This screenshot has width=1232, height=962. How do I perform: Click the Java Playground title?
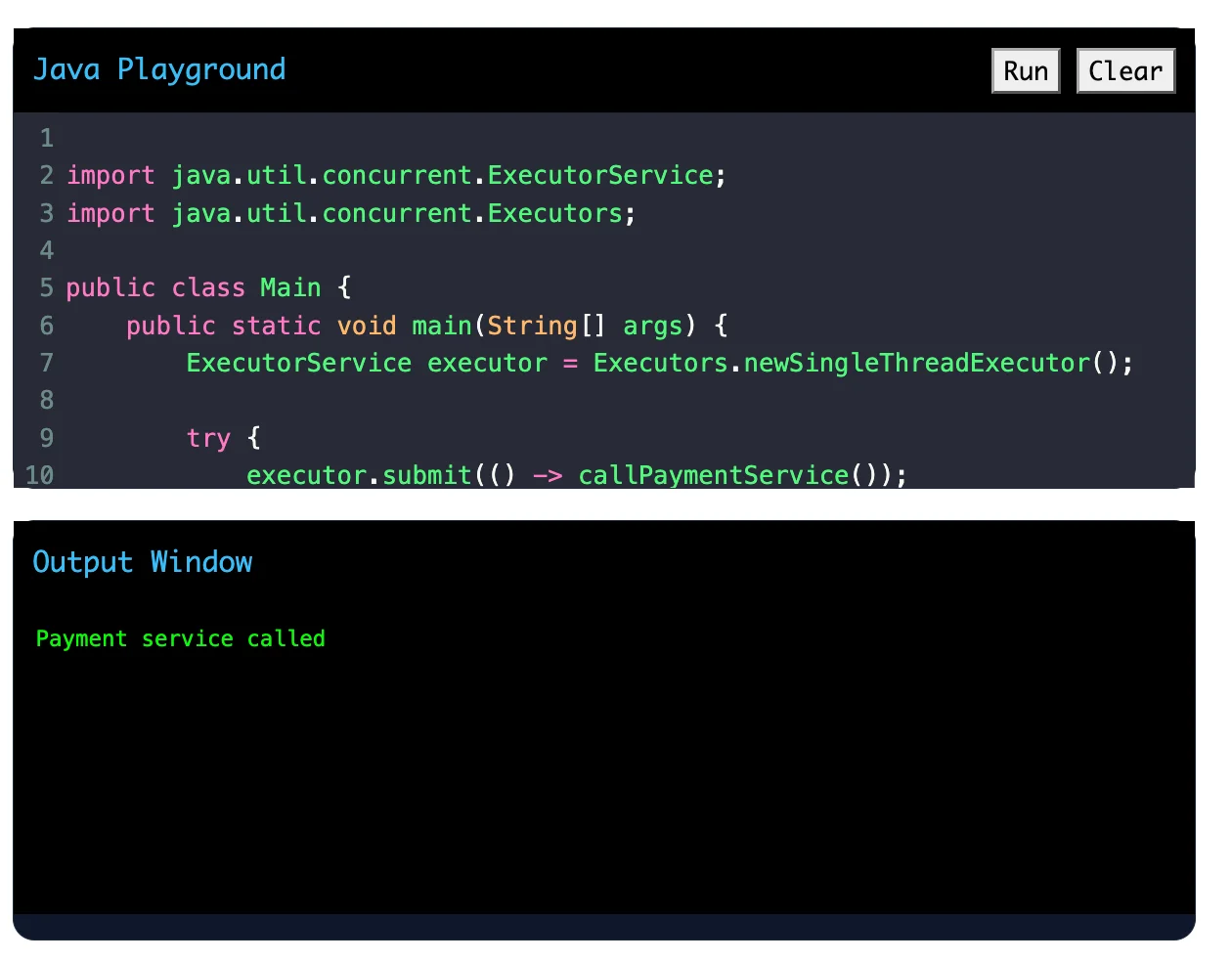pyautogui.click(x=159, y=69)
